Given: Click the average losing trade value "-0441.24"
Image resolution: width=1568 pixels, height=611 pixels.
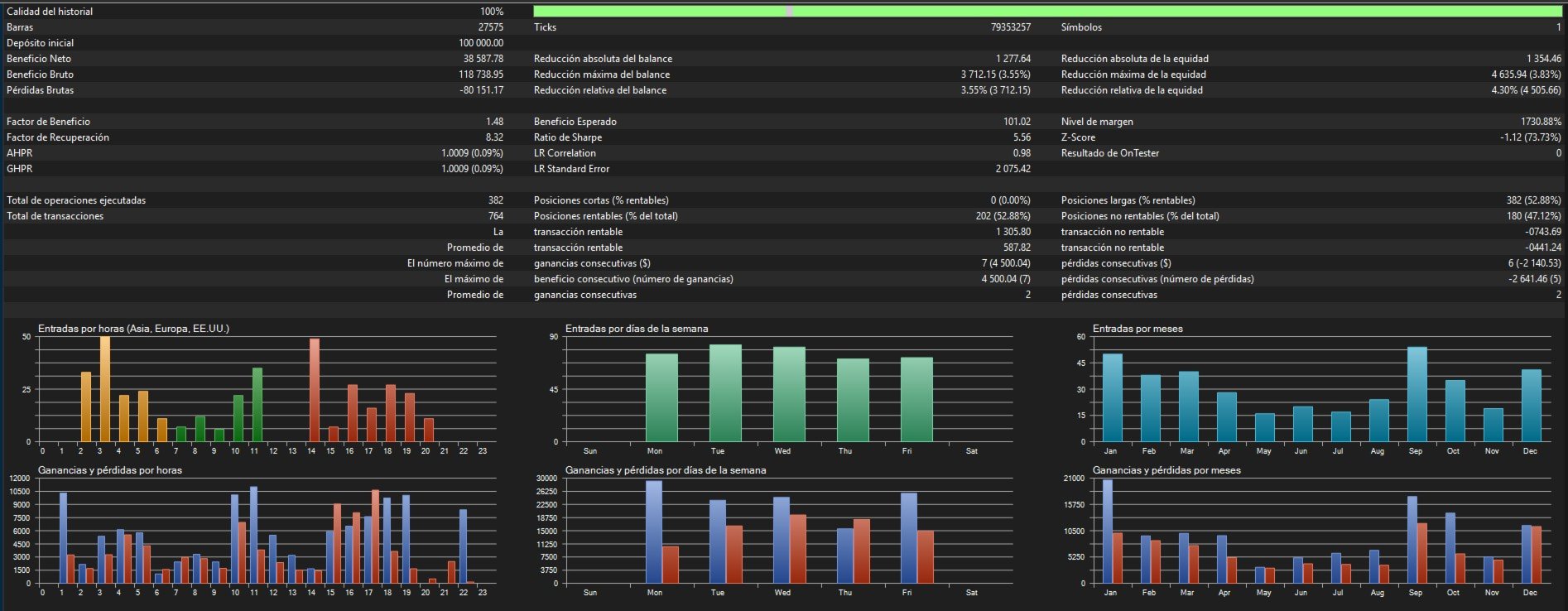Looking at the screenshot, I should [x=1543, y=248].
